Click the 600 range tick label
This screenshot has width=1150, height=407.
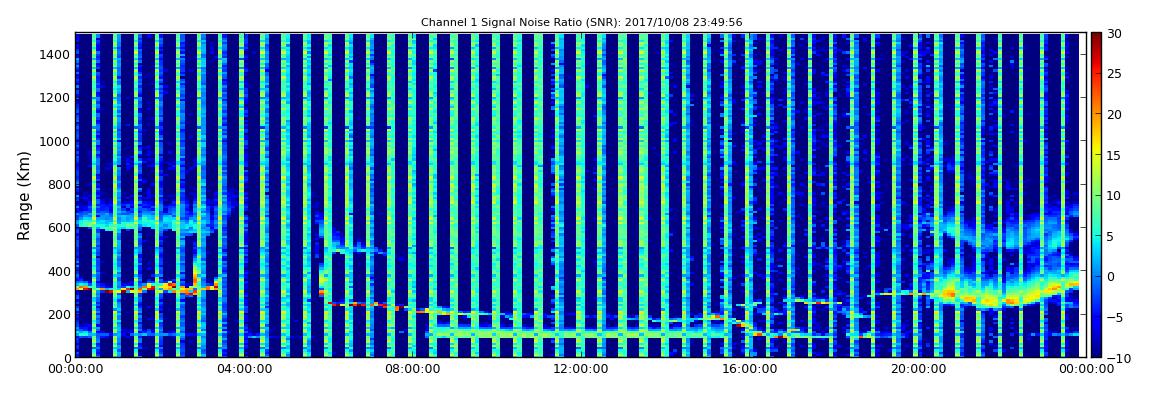59,227
